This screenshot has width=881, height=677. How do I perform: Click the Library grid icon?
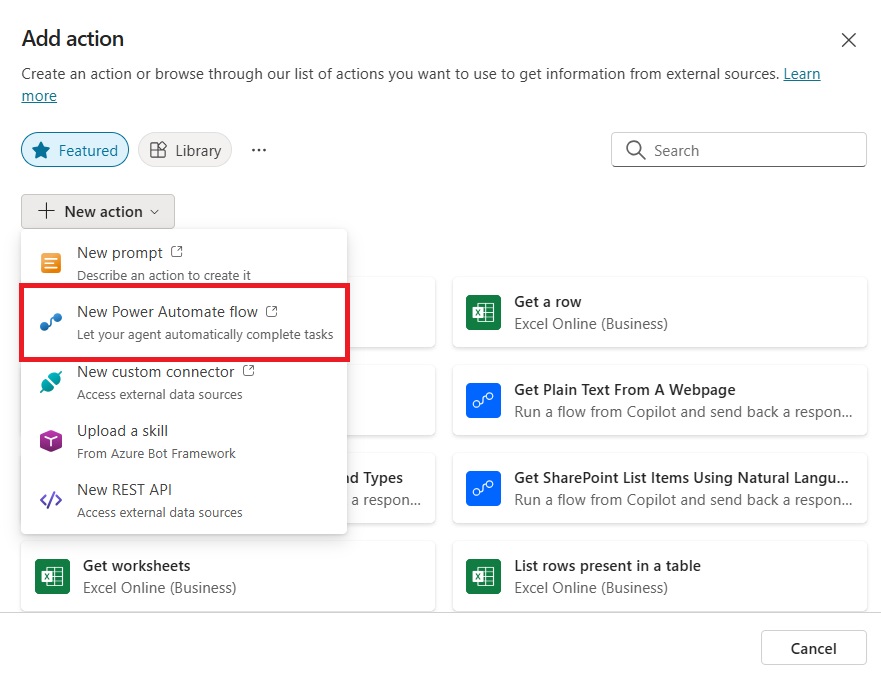158,150
